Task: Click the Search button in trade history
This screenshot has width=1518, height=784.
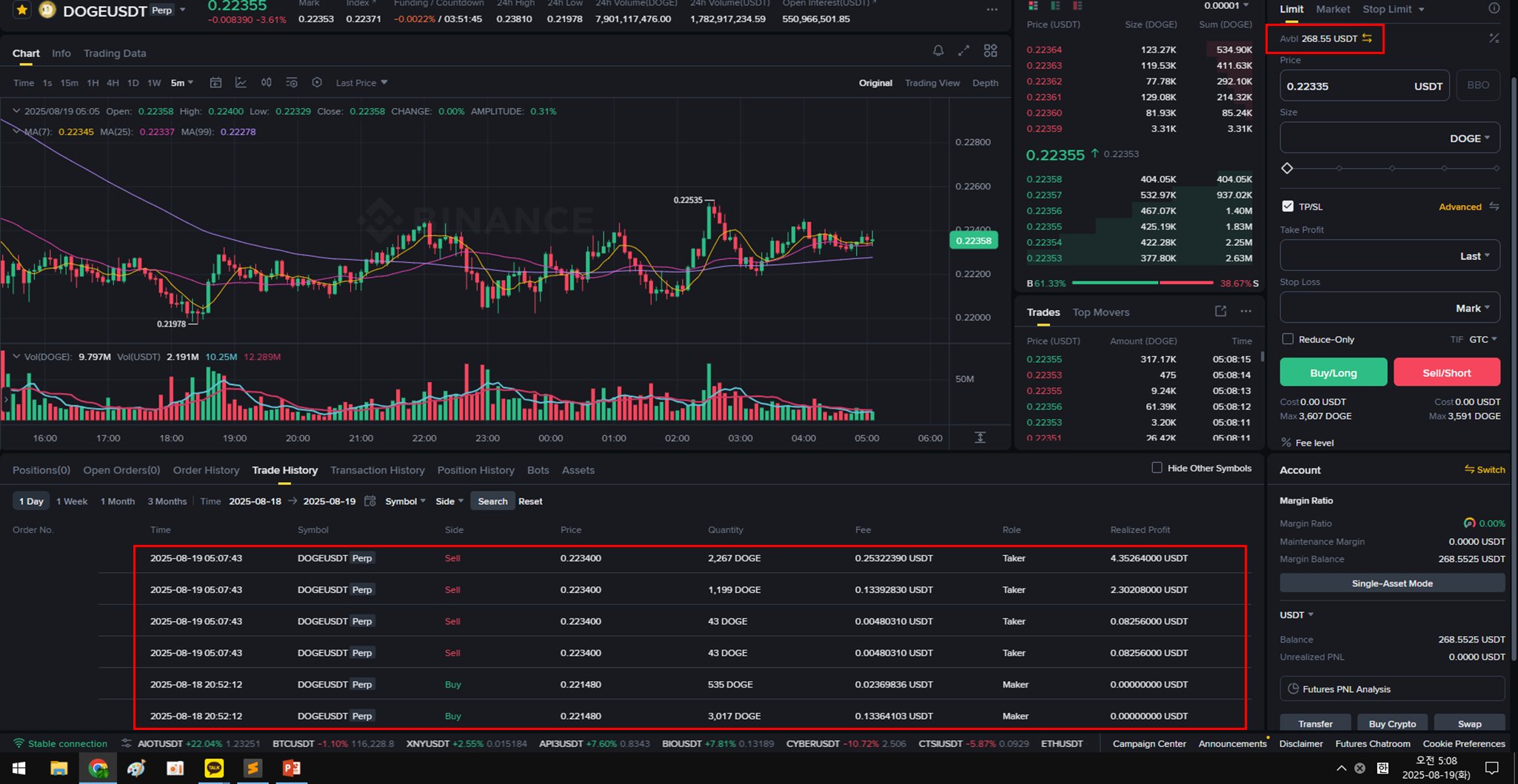Action: [x=492, y=501]
